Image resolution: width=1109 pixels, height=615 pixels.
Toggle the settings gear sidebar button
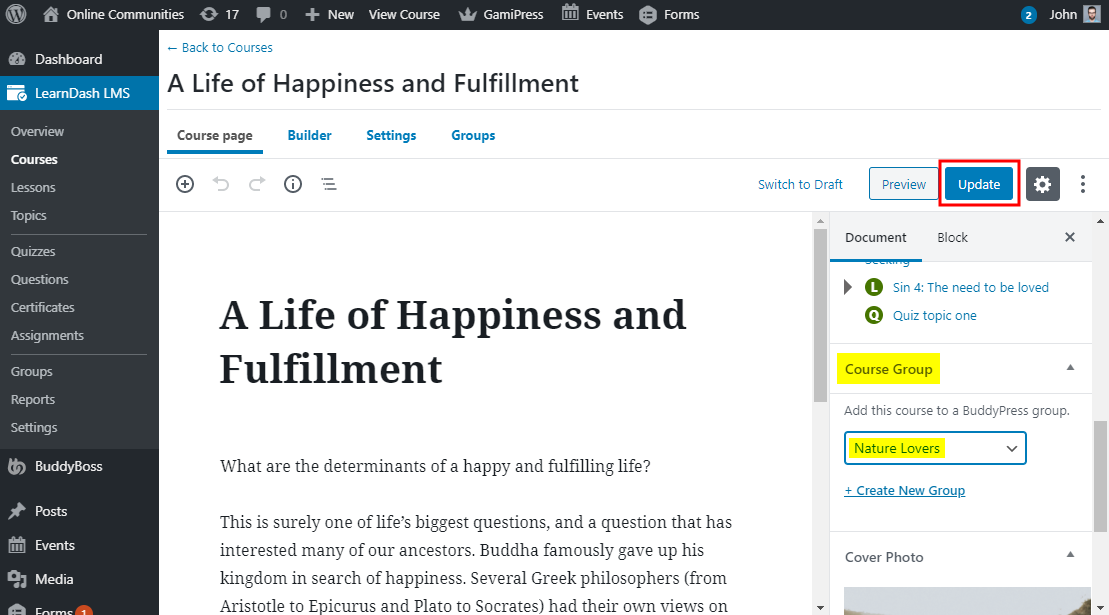click(x=1042, y=184)
